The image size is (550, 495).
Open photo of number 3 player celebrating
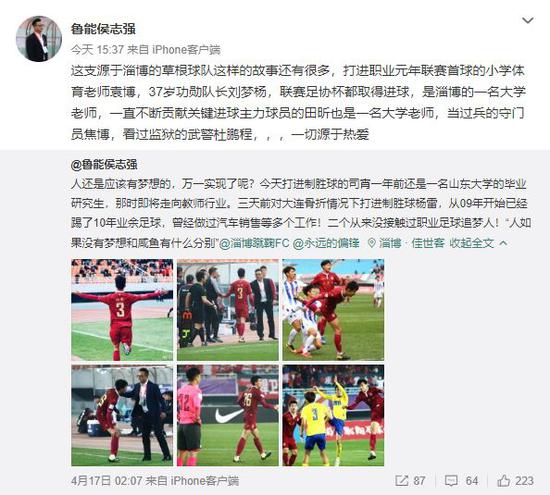[x=122, y=310]
